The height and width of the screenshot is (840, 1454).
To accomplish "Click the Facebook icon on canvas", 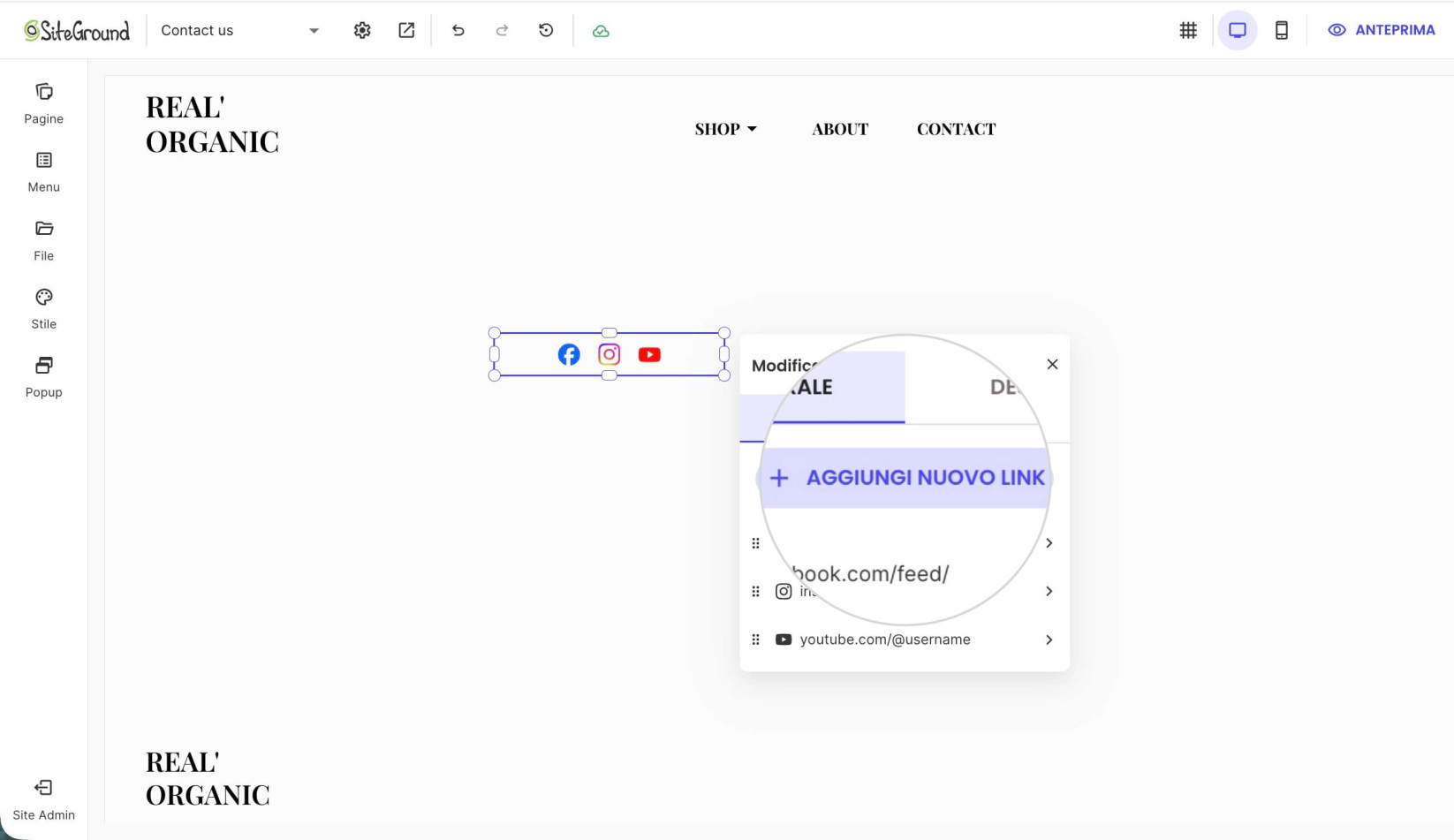I will tap(569, 354).
